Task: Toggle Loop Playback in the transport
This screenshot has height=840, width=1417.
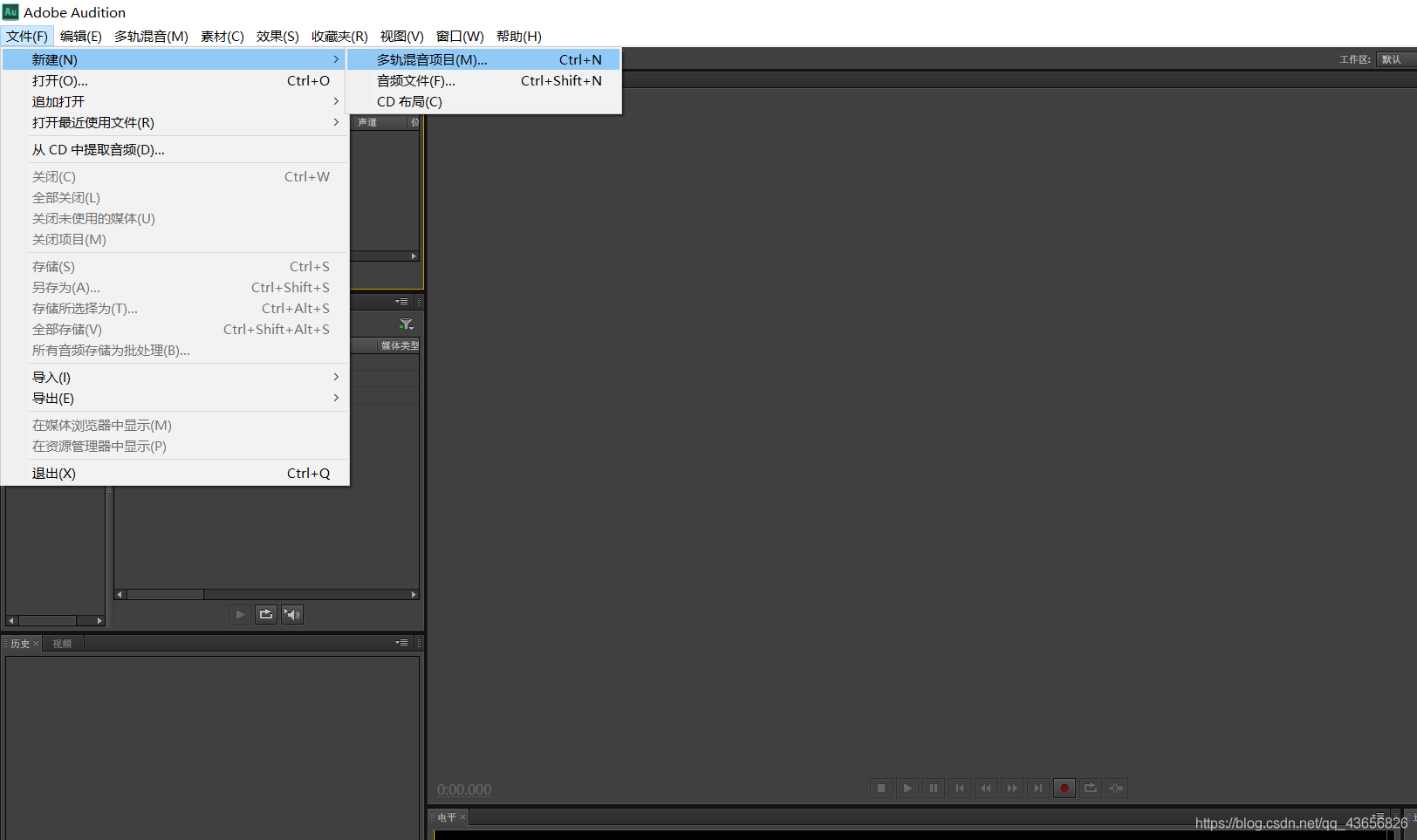Action: point(1091,789)
